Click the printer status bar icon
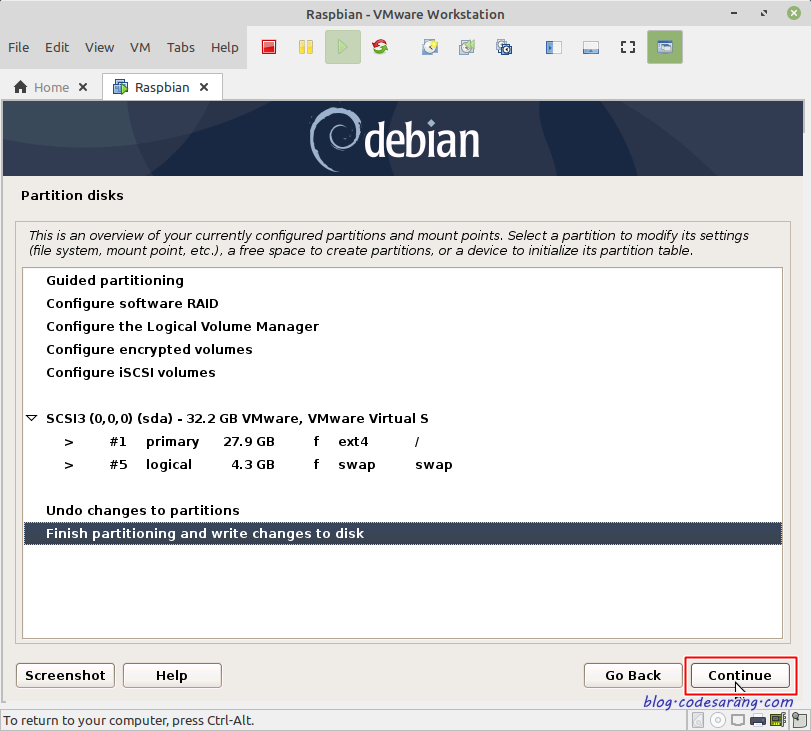 pyautogui.click(x=758, y=720)
